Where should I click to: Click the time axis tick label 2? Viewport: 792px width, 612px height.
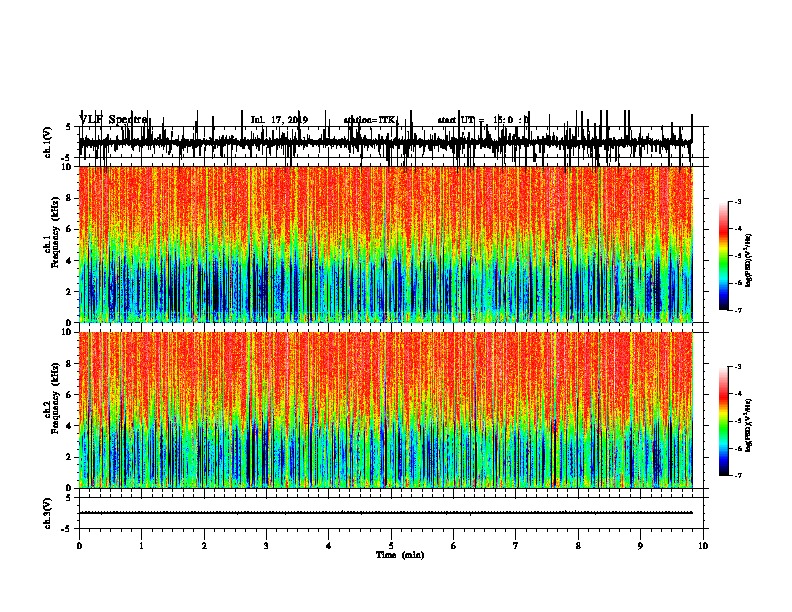click(x=204, y=546)
